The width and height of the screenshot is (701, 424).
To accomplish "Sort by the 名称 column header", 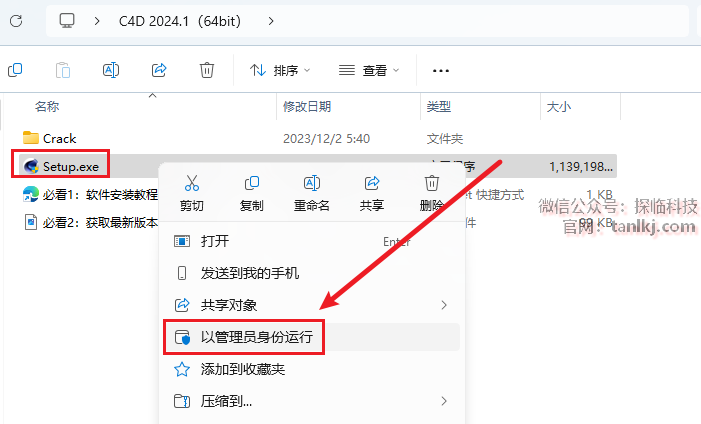I will click(47, 106).
